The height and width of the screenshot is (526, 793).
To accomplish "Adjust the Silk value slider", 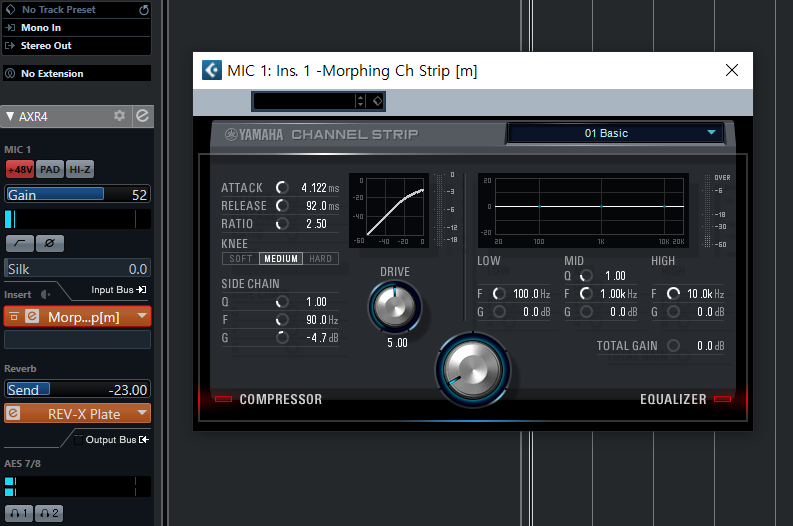I will pos(77,269).
